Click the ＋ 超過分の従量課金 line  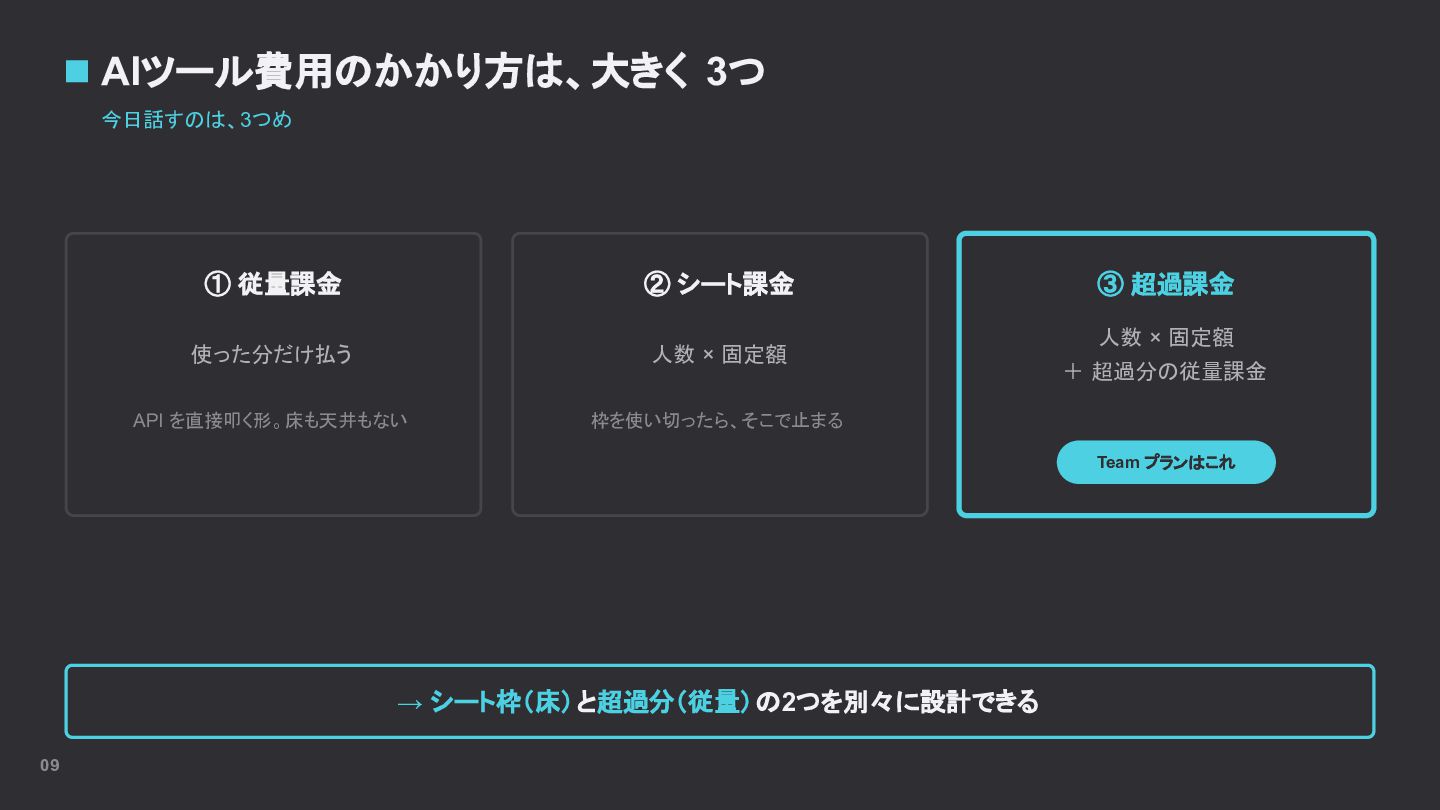click(1166, 371)
